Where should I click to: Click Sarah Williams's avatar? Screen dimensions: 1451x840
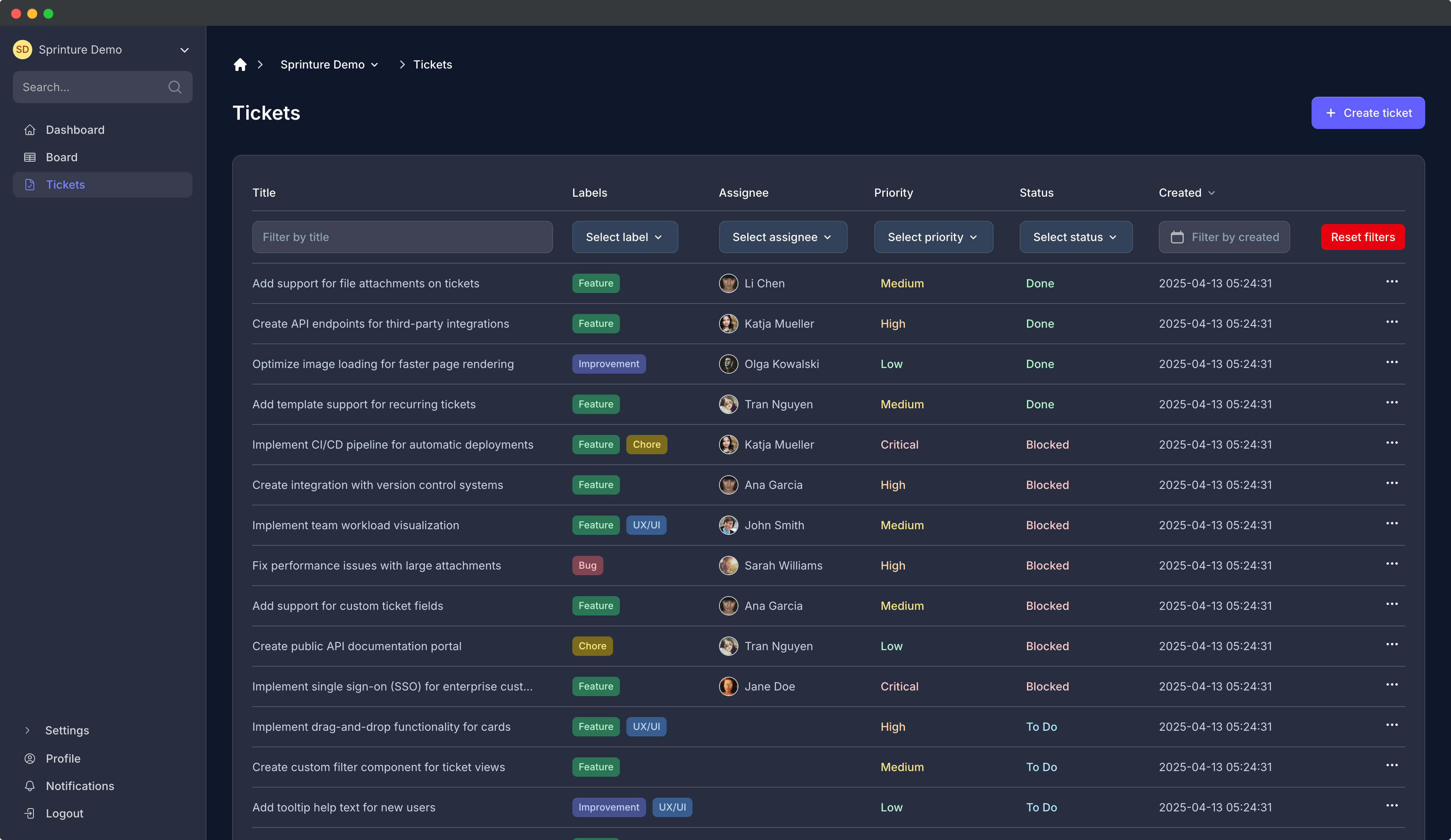pos(728,566)
